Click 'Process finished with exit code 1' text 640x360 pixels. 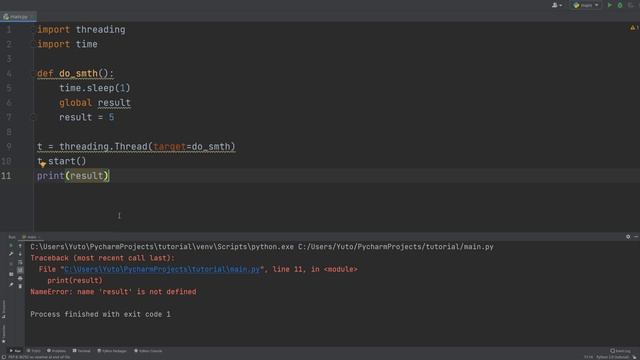pos(100,314)
